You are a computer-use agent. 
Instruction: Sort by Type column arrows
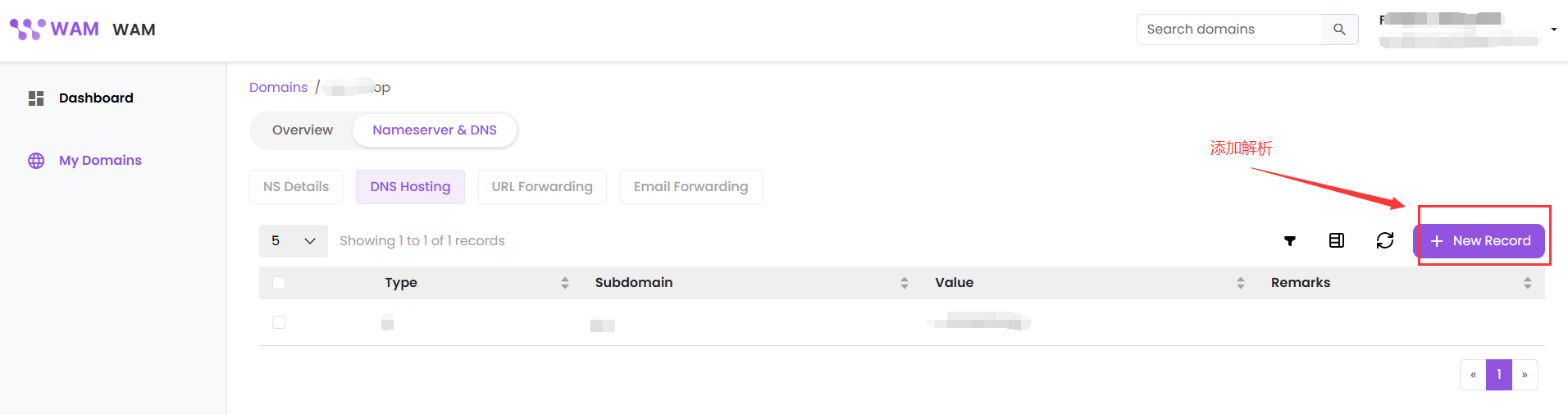(x=565, y=283)
